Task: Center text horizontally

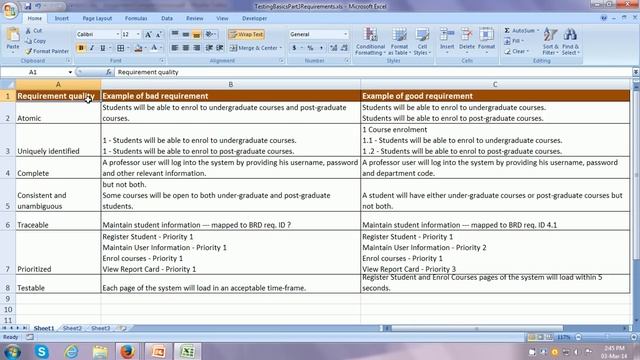Action: point(186,48)
